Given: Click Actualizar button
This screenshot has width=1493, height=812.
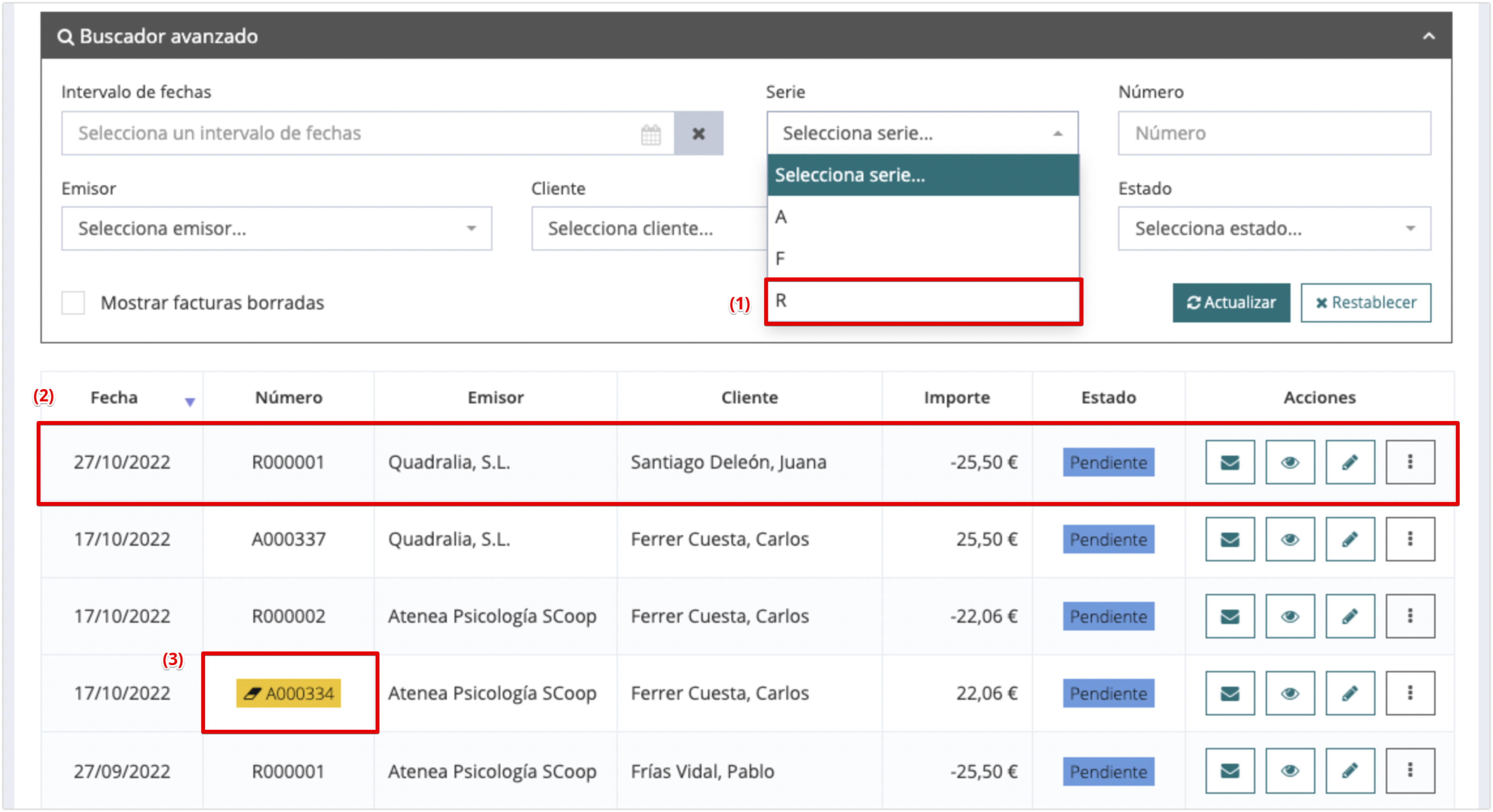Looking at the screenshot, I should [1231, 303].
